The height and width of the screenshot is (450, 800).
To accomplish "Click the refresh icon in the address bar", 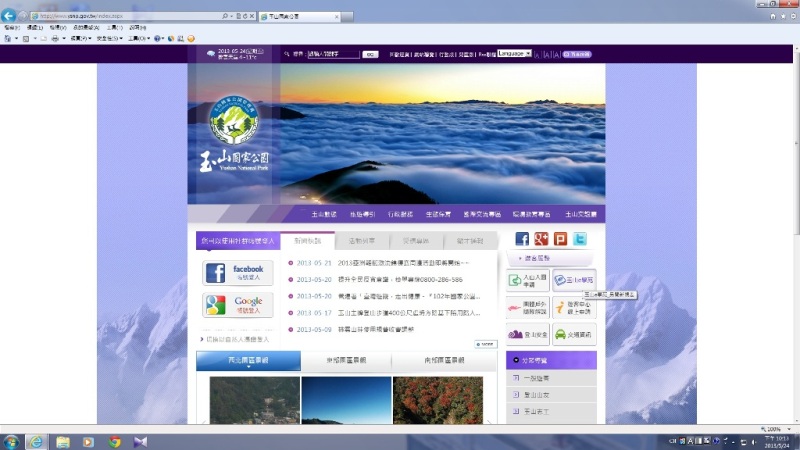I will [x=245, y=16].
